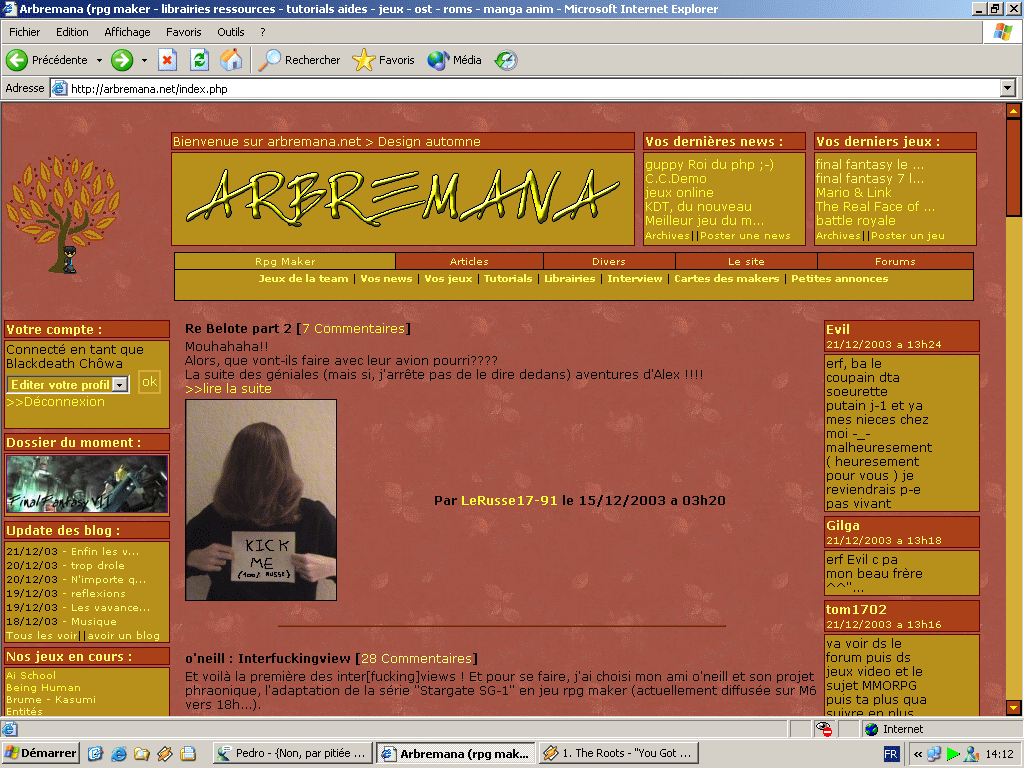Image resolution: width=1024 pixels, height=768 pixels.
Task: Follow the >>lire la suite link
Action: click(228, 389)
